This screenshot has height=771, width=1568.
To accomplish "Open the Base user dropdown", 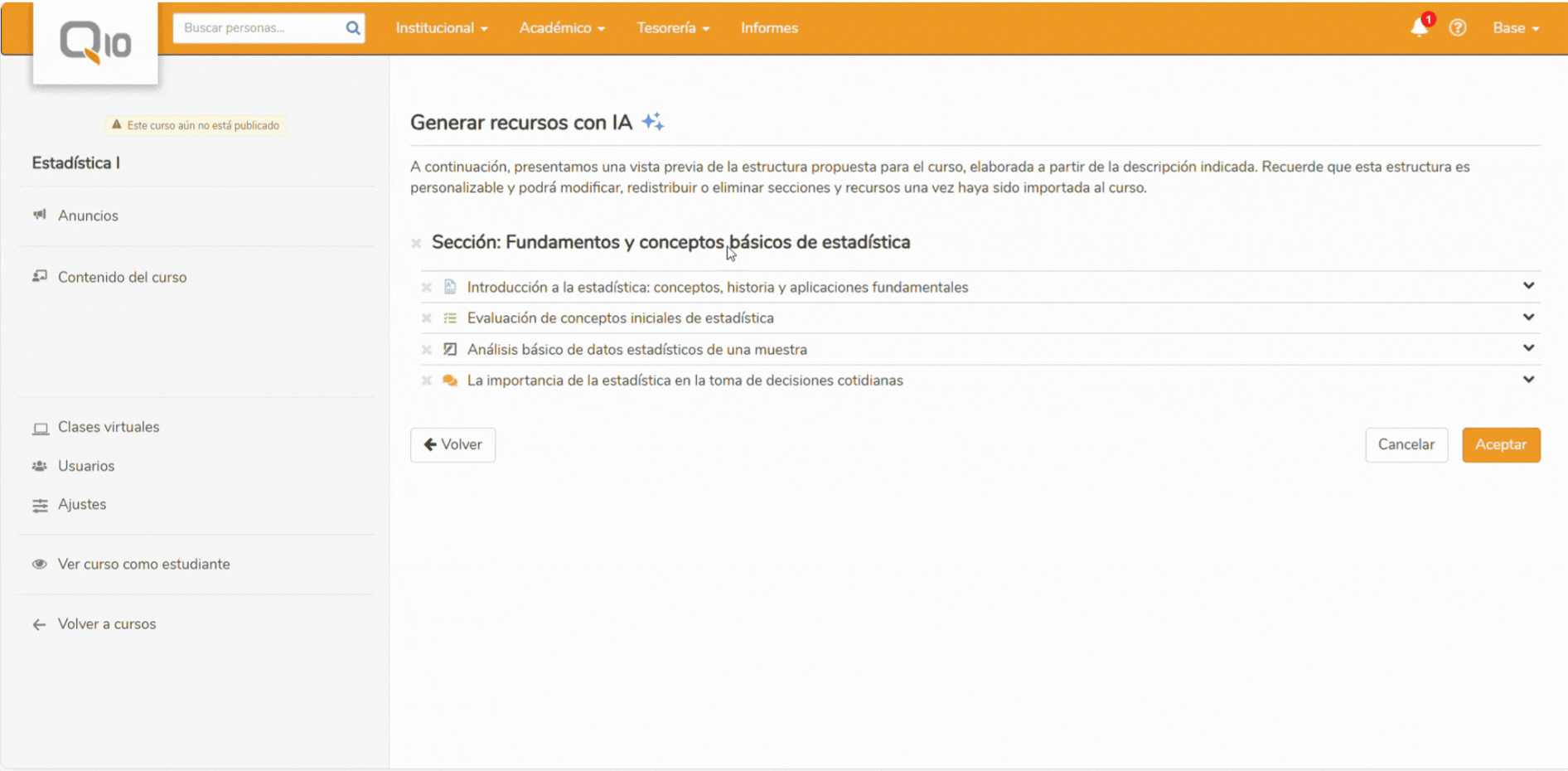I will (1515, 28).
